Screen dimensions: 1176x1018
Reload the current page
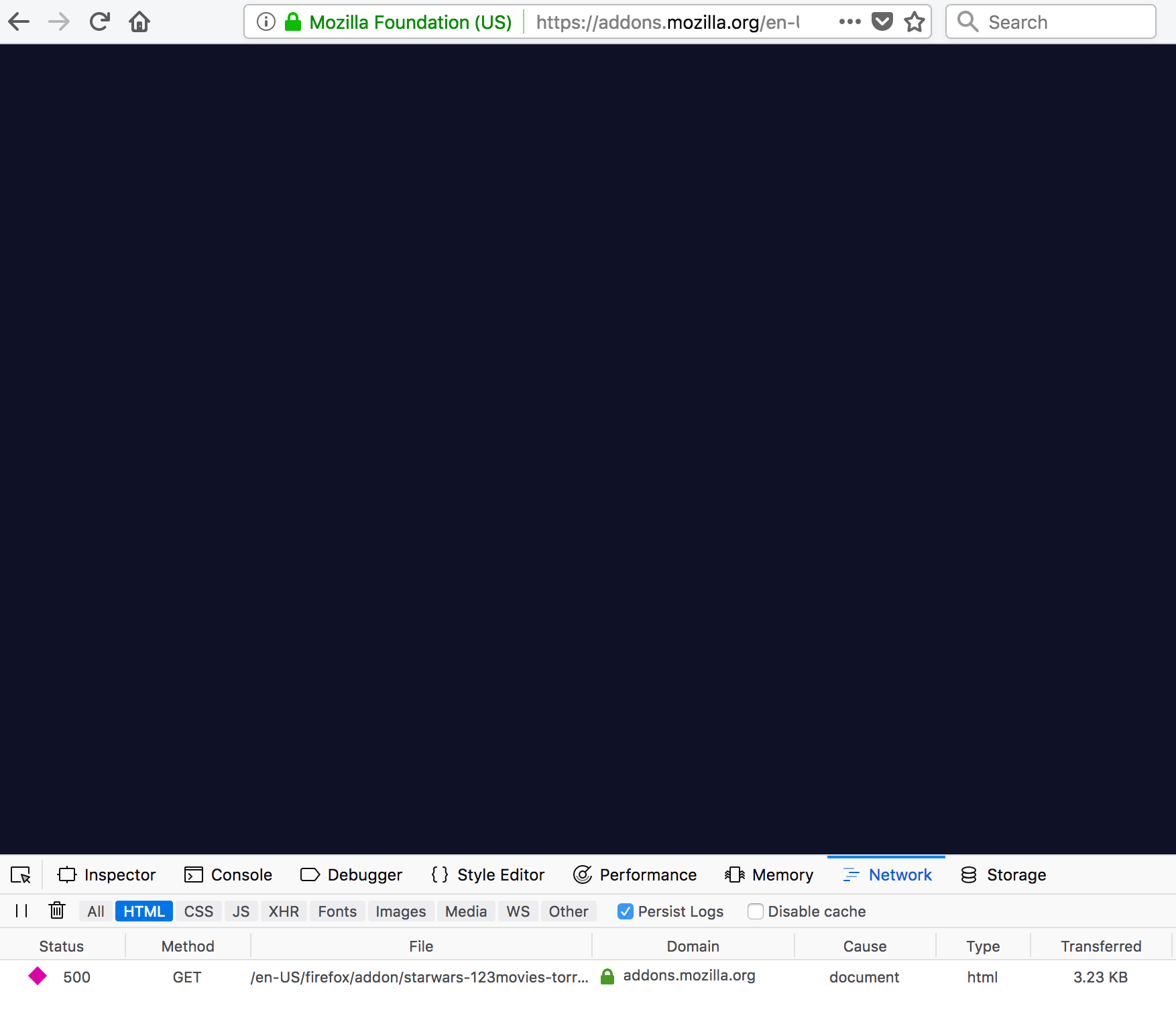99,21
